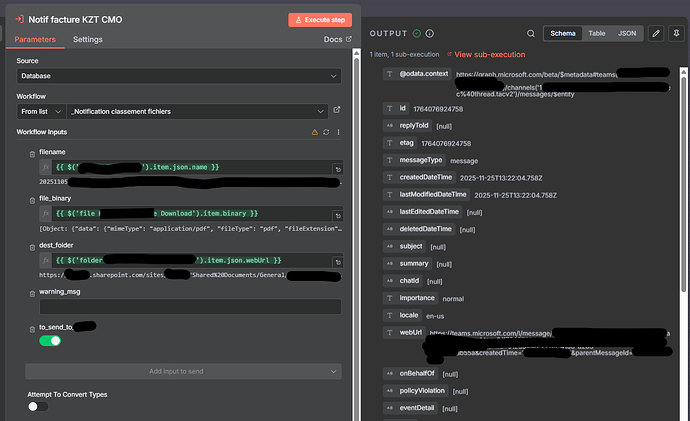Click the output success checkmark icon
The image size is (690, 421).
coord(417,33)
